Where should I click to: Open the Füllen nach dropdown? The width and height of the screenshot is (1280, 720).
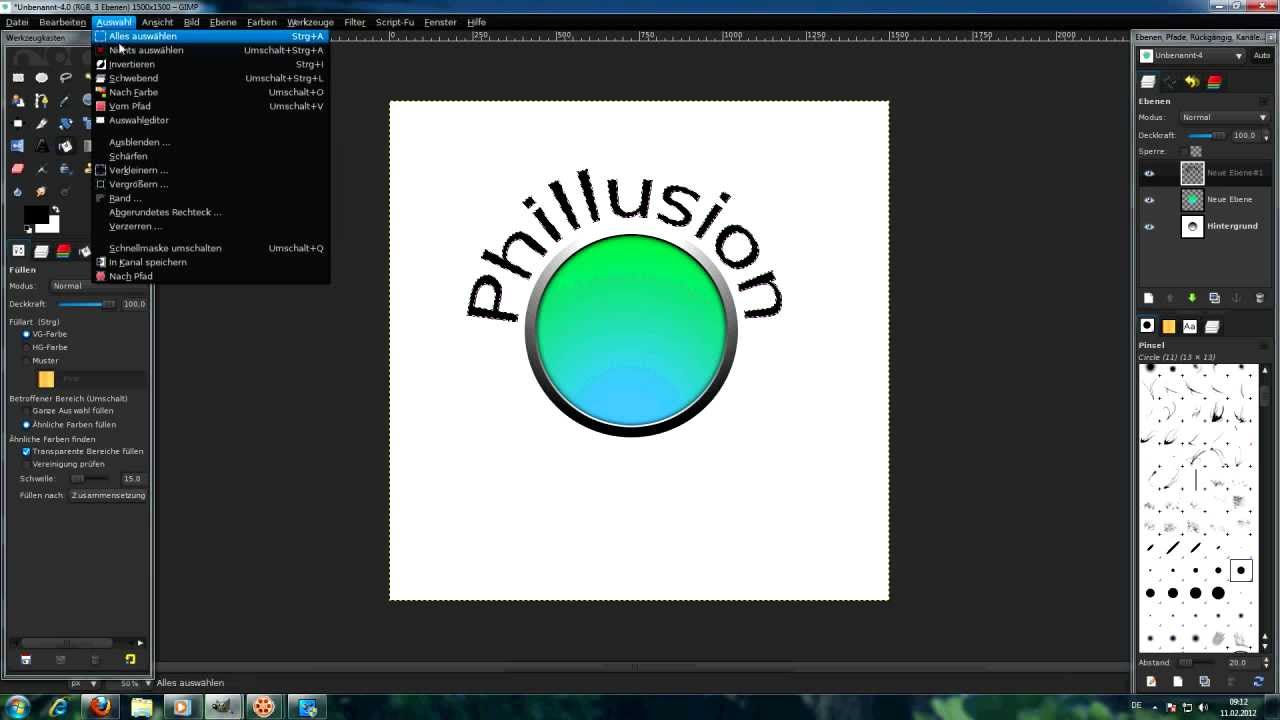(x=108, y=495)
